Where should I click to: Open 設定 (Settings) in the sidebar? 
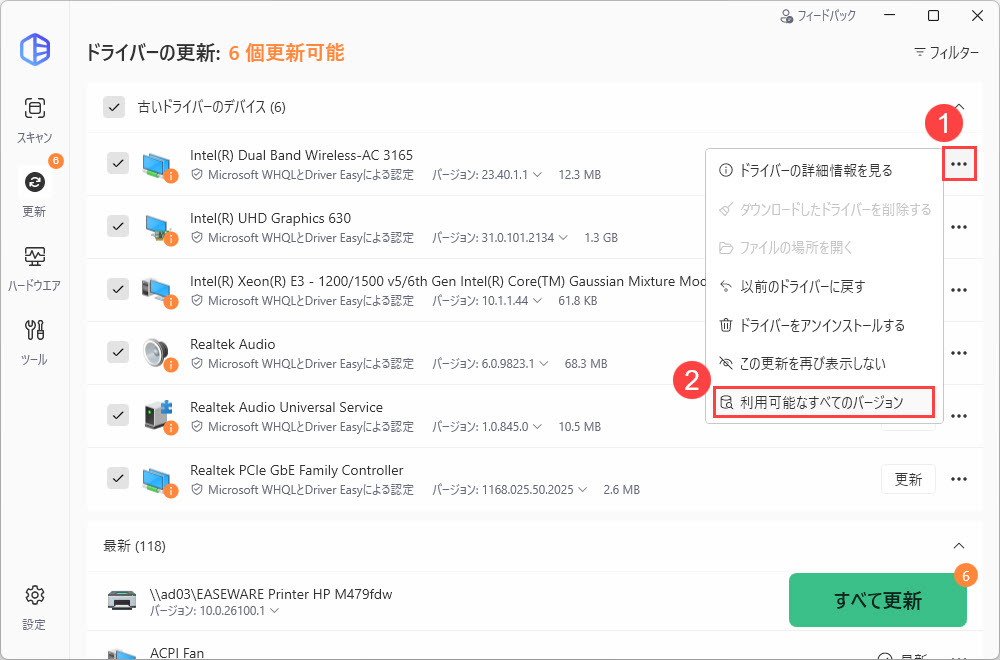point(34,607)
